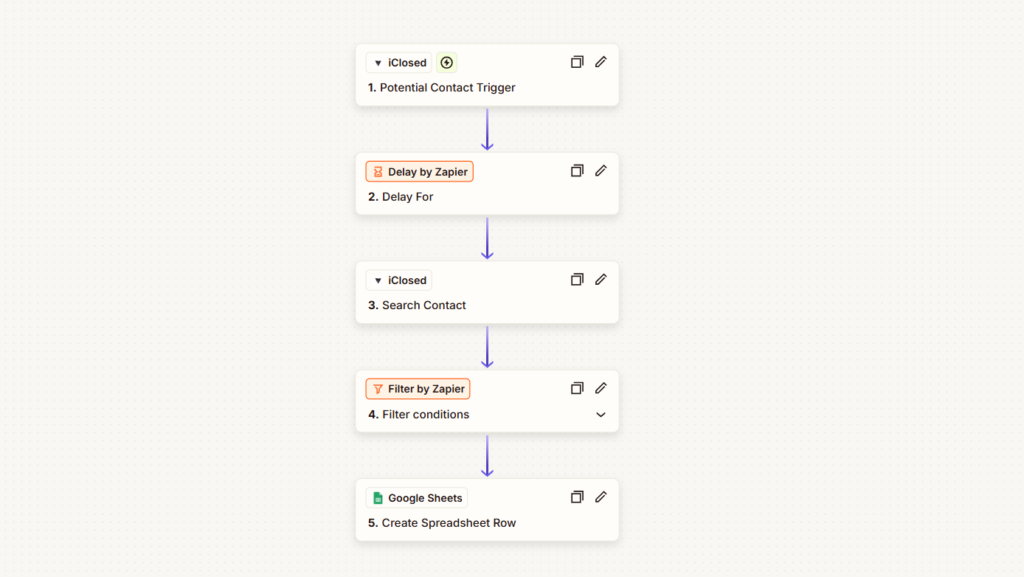Click the Google Sheets app badge
The image size is (1024, 577).
(416, 498)
